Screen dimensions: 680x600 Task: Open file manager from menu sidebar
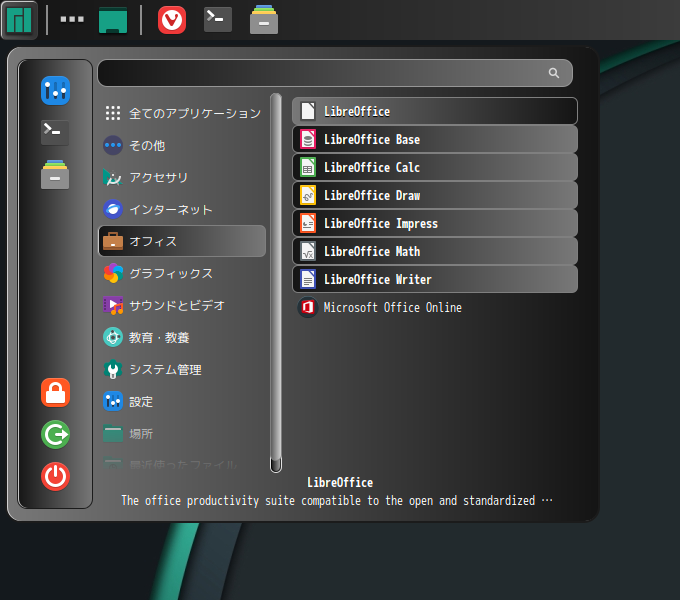55,174
